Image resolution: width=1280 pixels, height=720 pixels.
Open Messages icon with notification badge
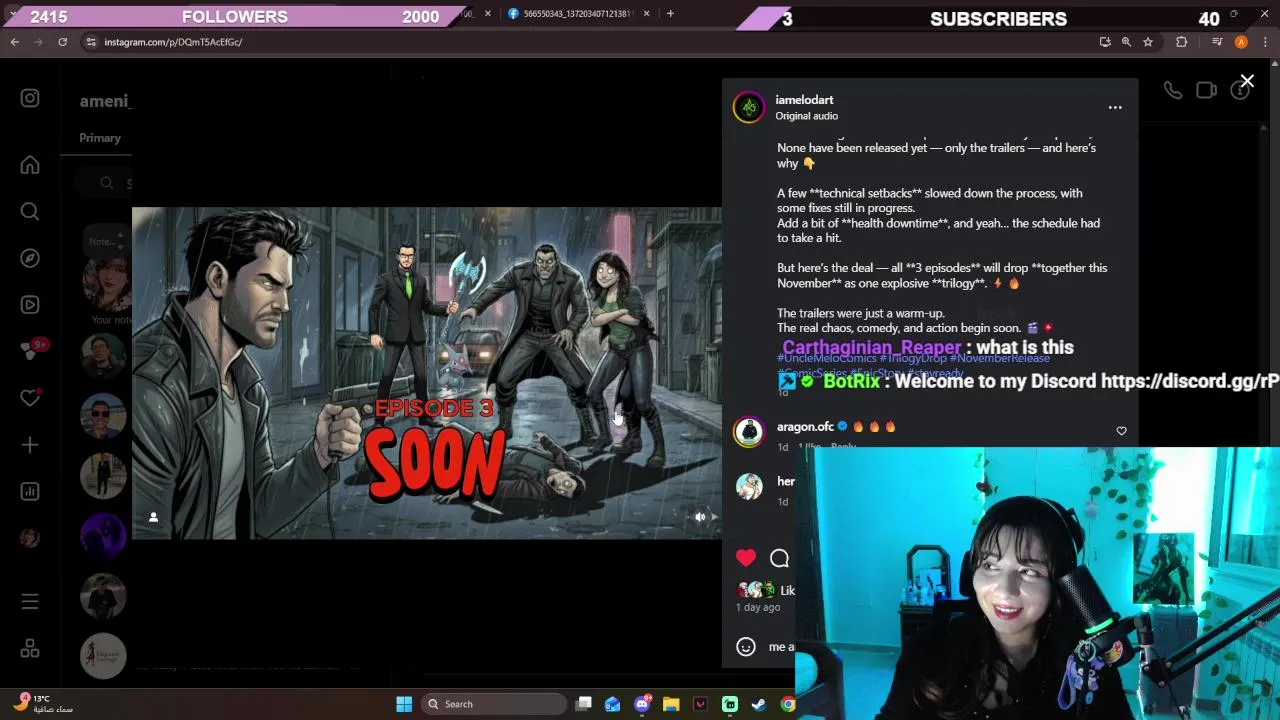[30, 351]
